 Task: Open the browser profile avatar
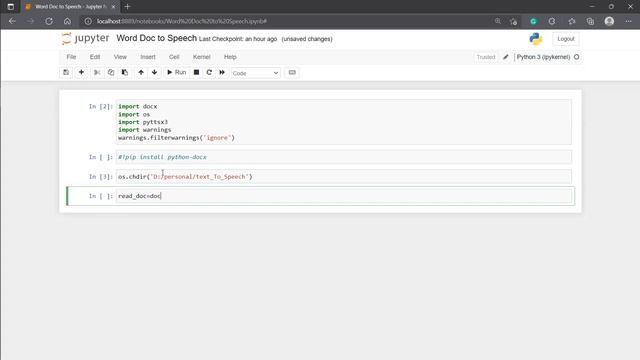[x=609, y=21]
